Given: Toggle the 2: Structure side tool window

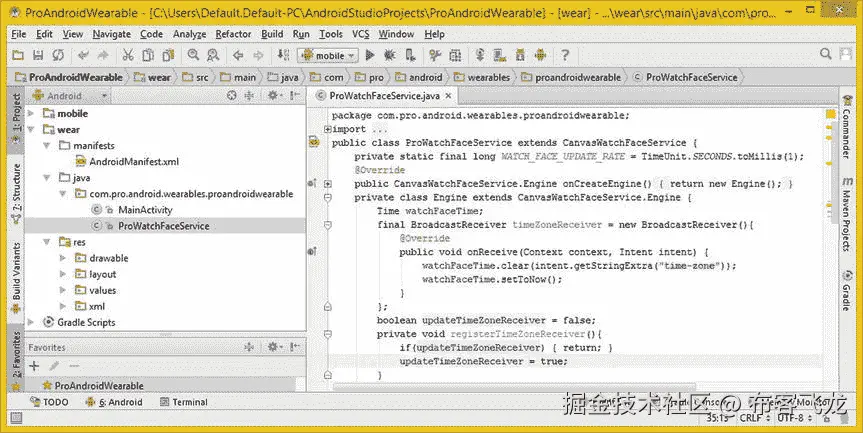Looking at the screenshot, I should coord(17,193).
